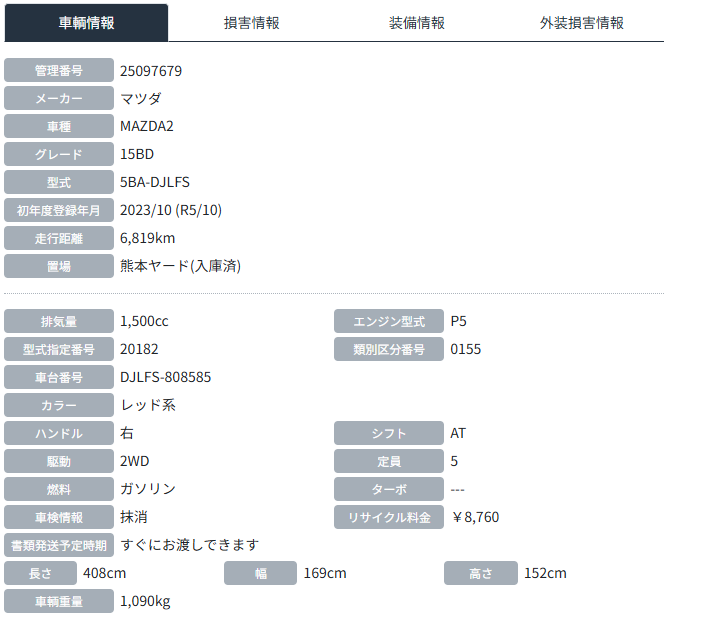Open the 車輌情報 tab
This screenshot has height=628, width=715.
(x=86, y=22)
